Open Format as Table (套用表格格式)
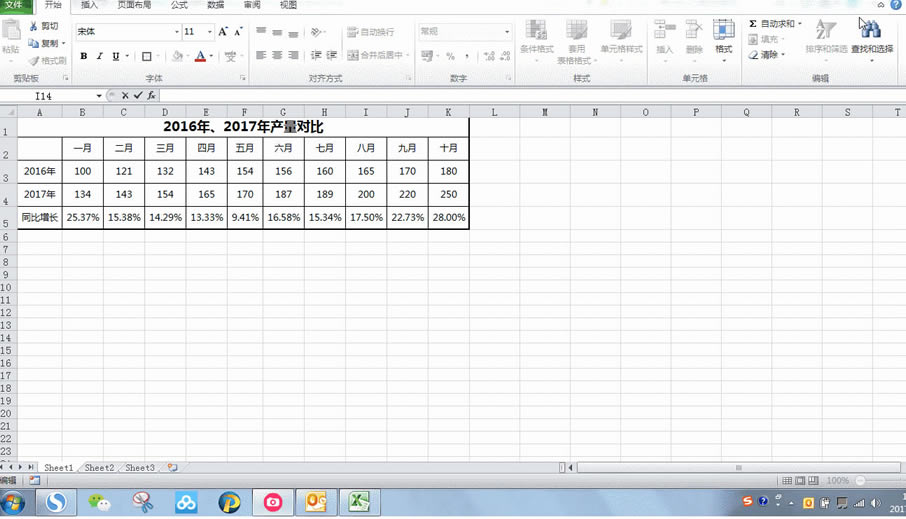This screenshot has height=519, width=906. point(576,42)
